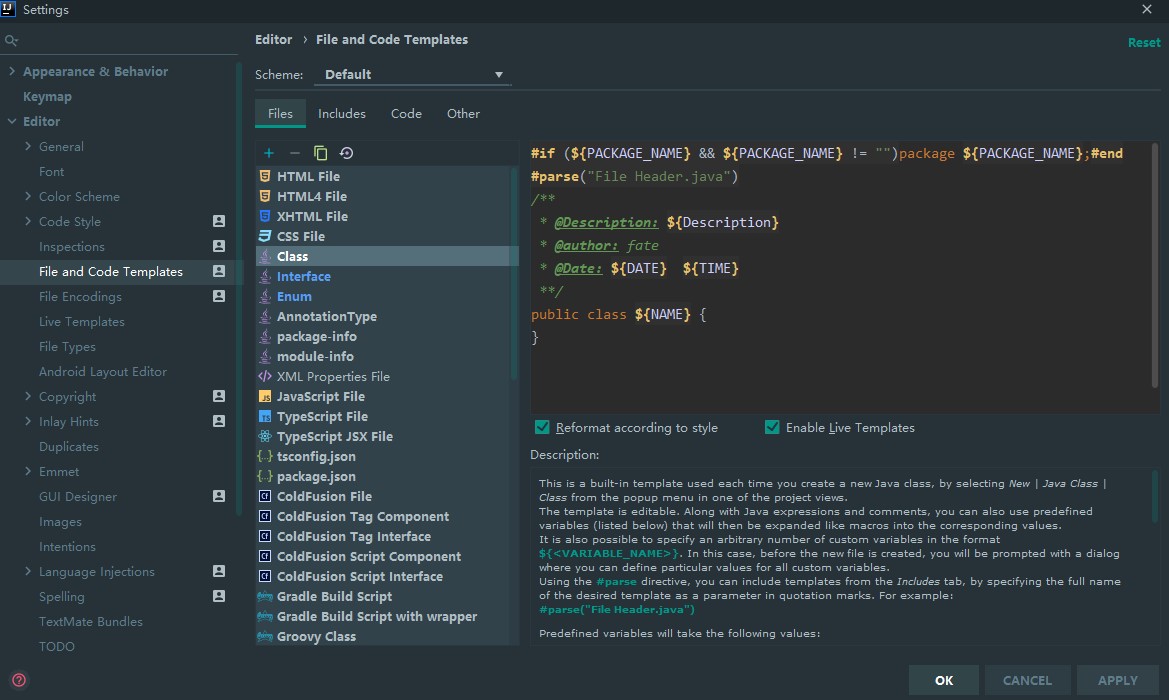This screenshot has width=1169, height=700.
Task: Click the template list scrollbar
Action: (x=514, y=272)
